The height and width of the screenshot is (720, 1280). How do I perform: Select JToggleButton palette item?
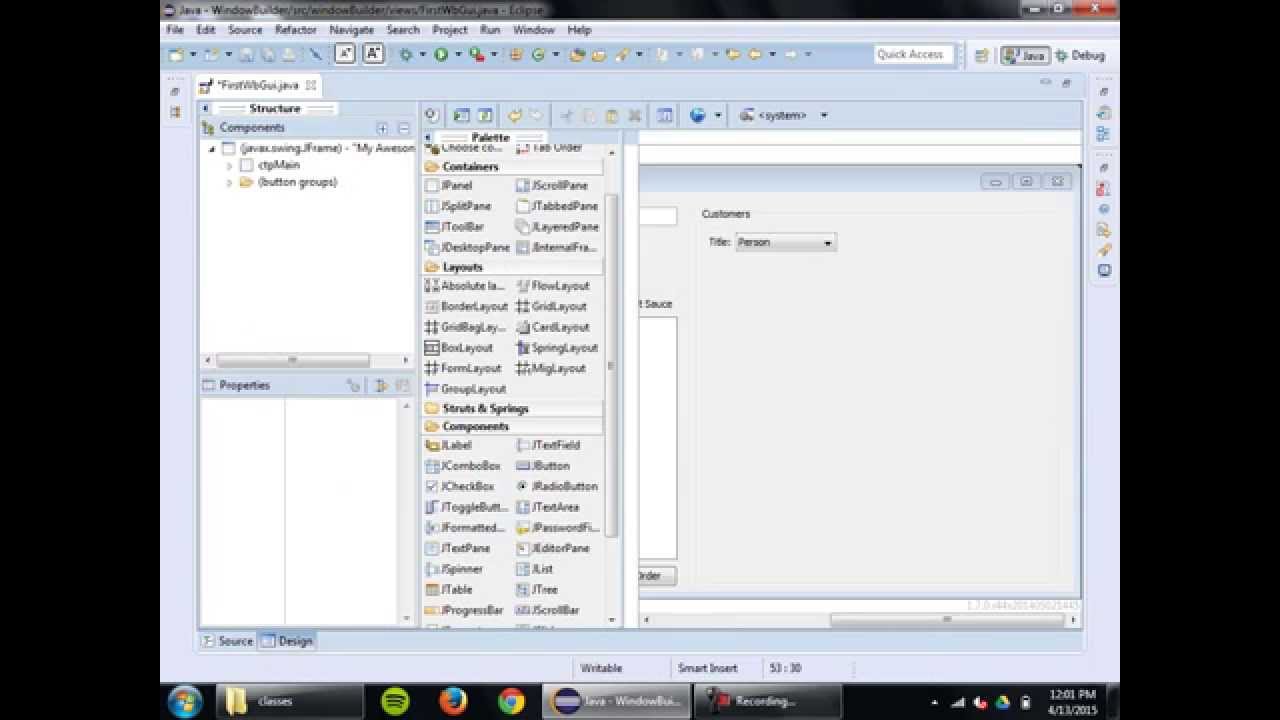point(467,507)
